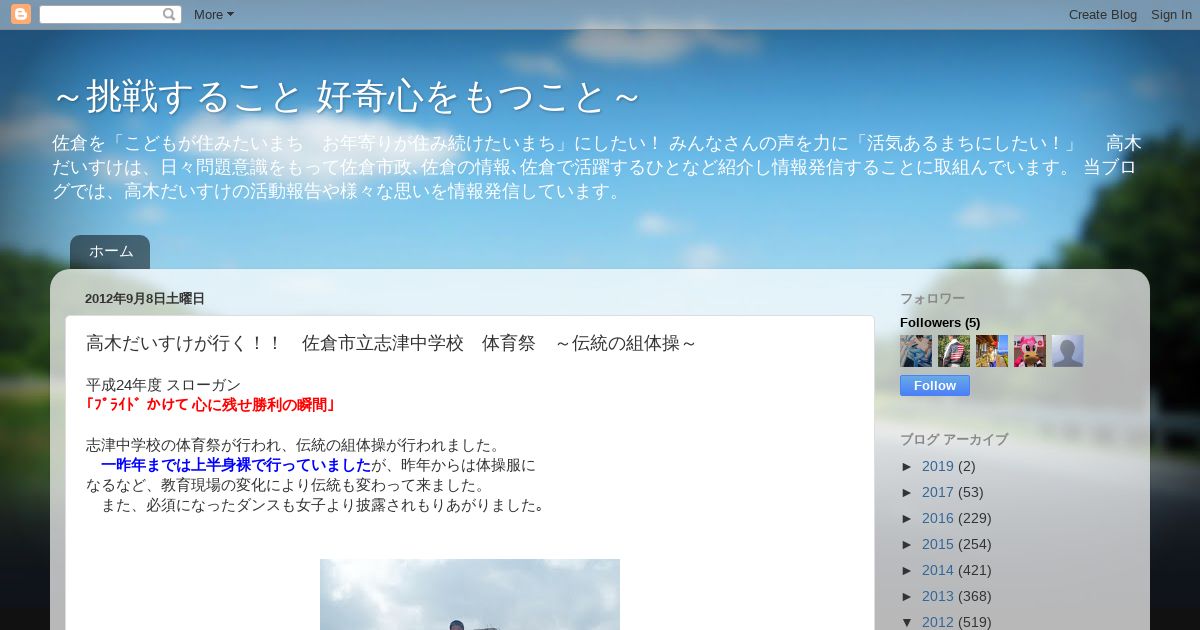Click the blue text 一昨年までは上半身裸で行っていました

236,465
